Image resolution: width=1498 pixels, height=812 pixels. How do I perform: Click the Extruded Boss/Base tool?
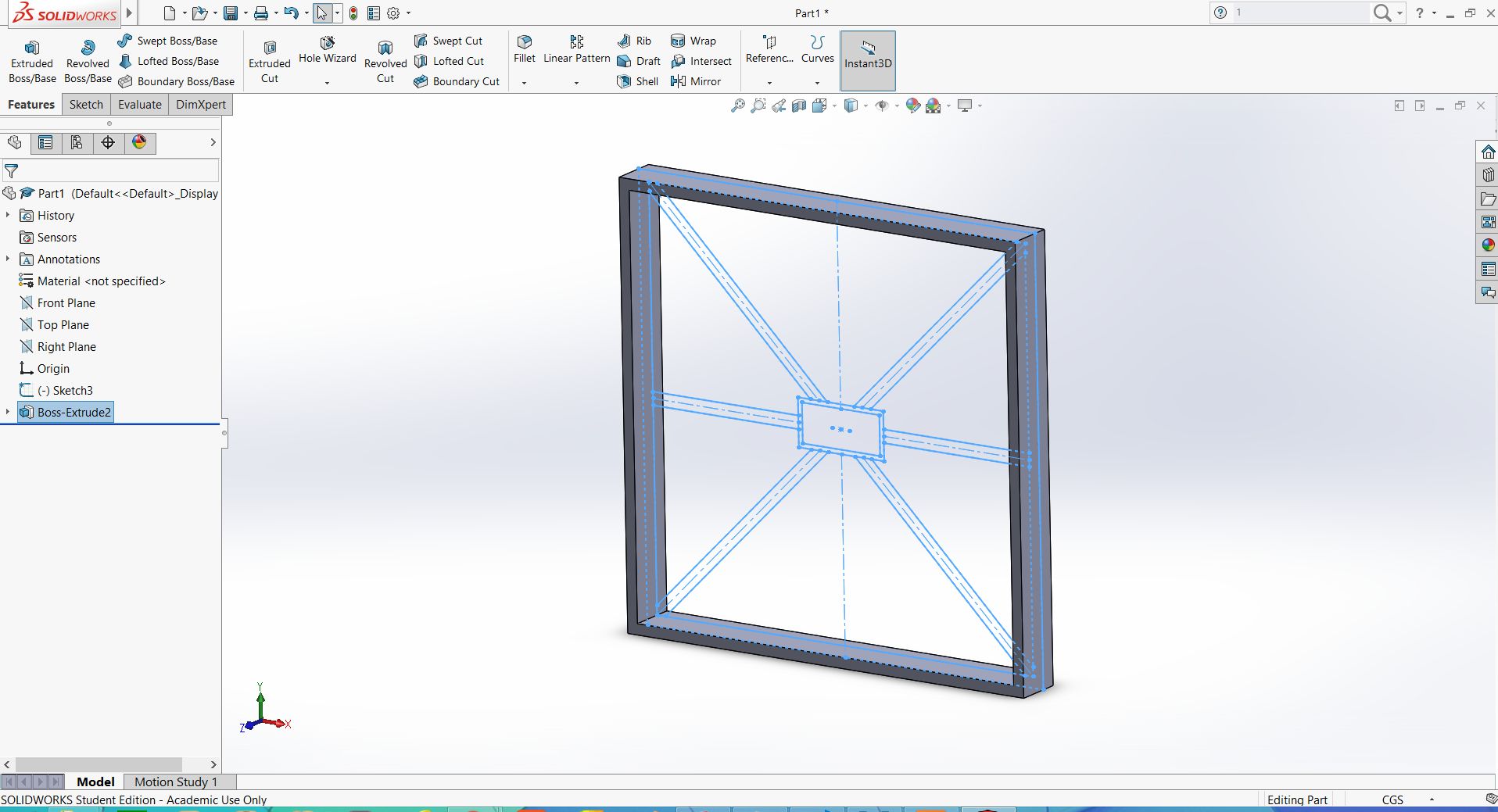coord(32,61)
